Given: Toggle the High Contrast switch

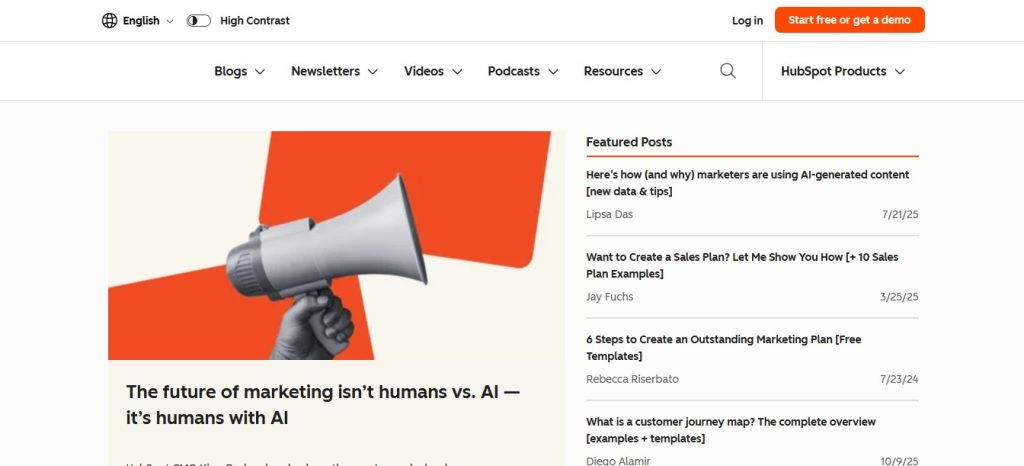Looking at the screenshot, I should [198, 20].
